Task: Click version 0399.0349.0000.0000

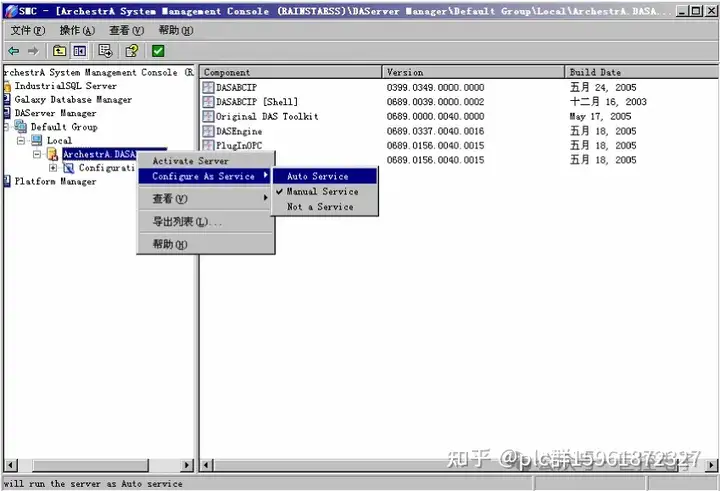Action: pyautogui.click(x=435, y=87)
